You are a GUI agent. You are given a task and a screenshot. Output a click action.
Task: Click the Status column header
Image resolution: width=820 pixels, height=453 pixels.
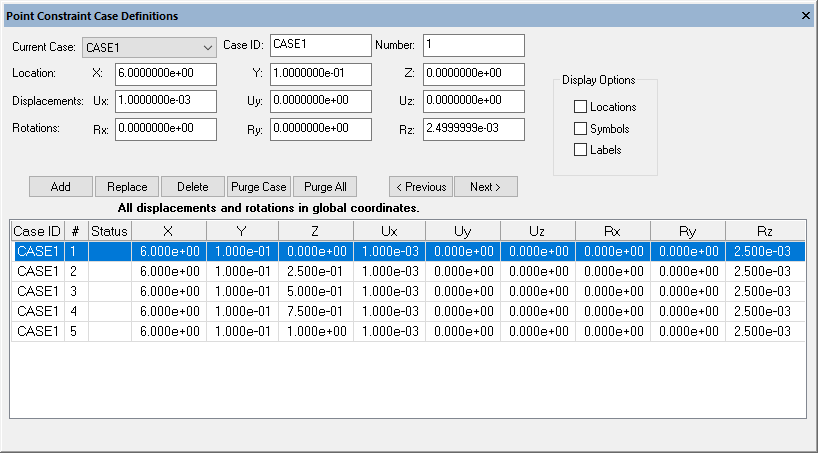click(x=109, y=232)
